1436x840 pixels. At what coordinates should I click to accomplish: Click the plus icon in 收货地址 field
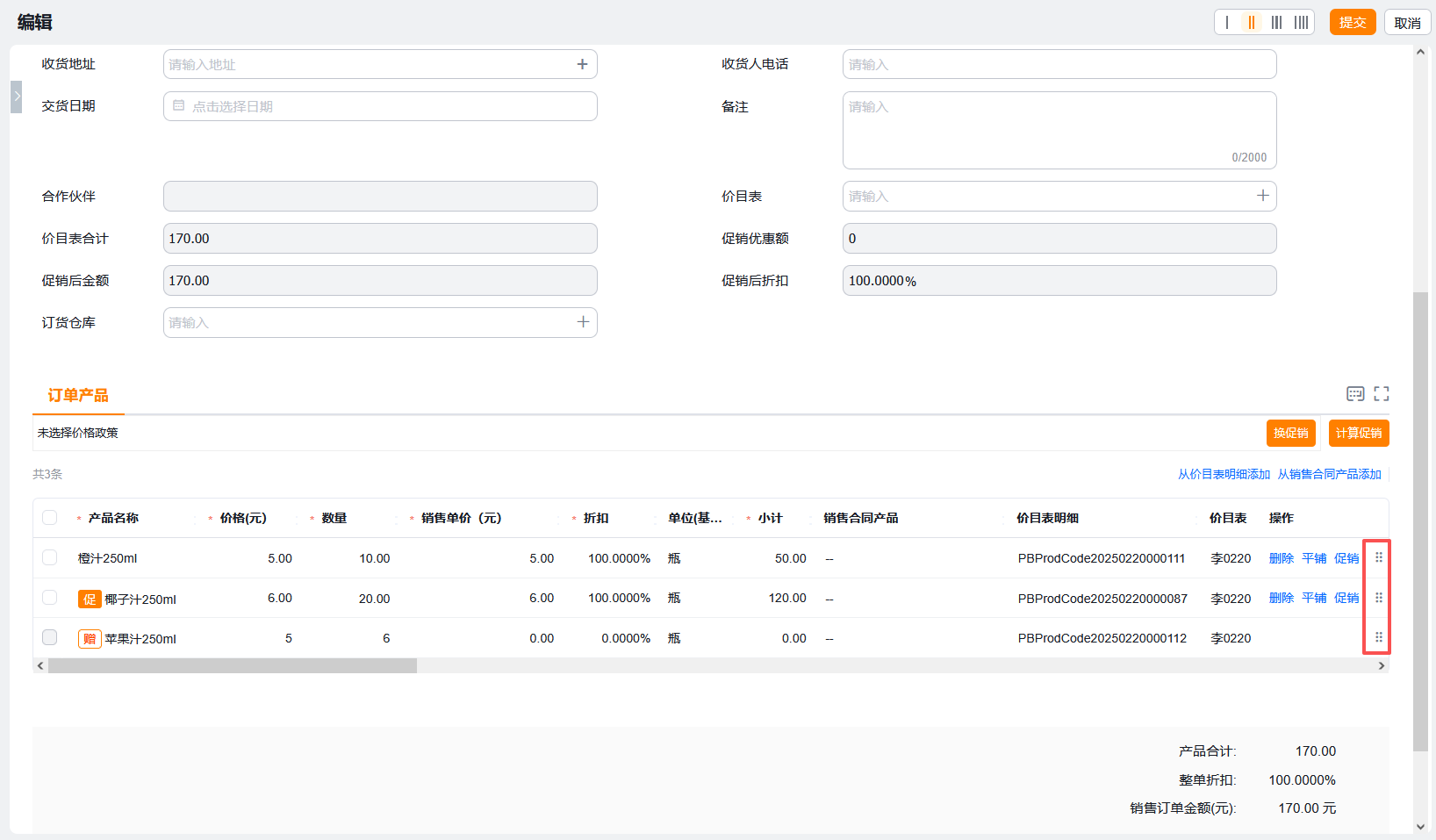tap(582, 64)
